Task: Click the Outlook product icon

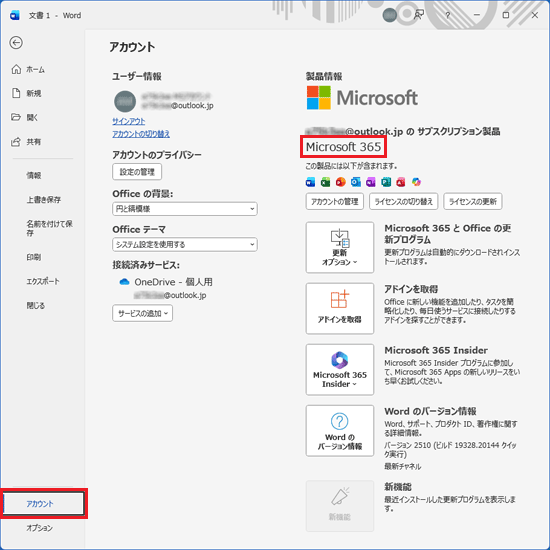Action: 356,182
